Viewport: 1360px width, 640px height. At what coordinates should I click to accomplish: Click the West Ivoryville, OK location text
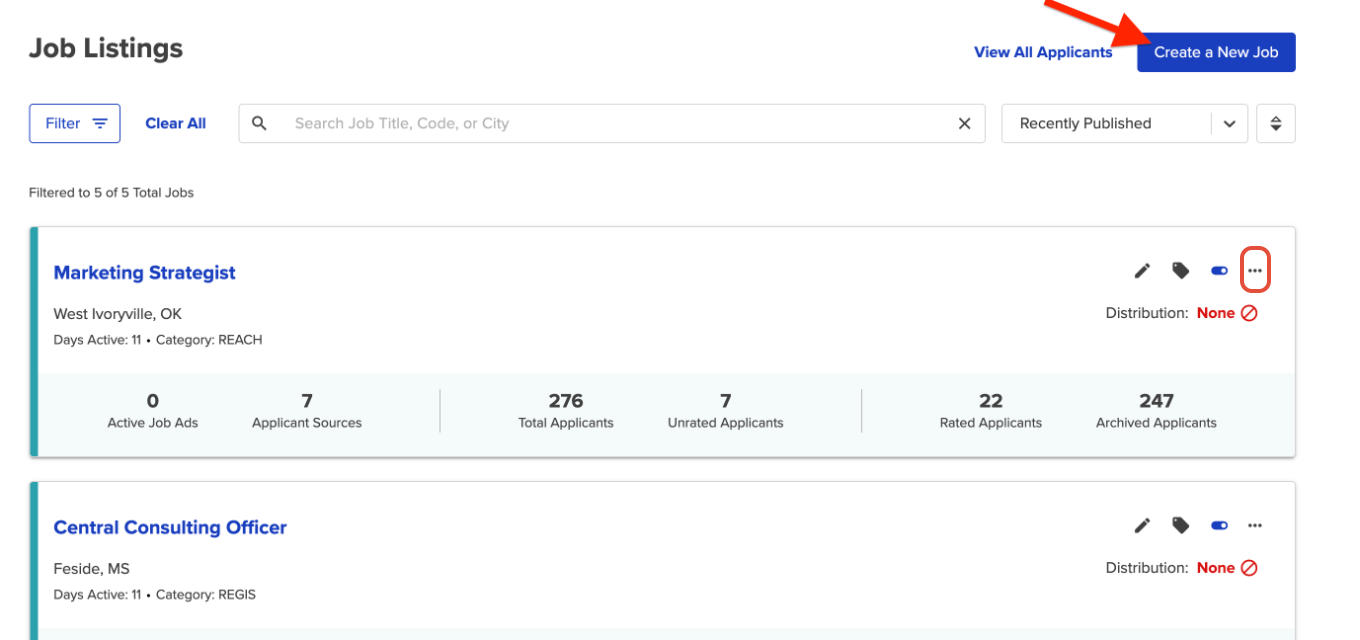coord(117,314)
